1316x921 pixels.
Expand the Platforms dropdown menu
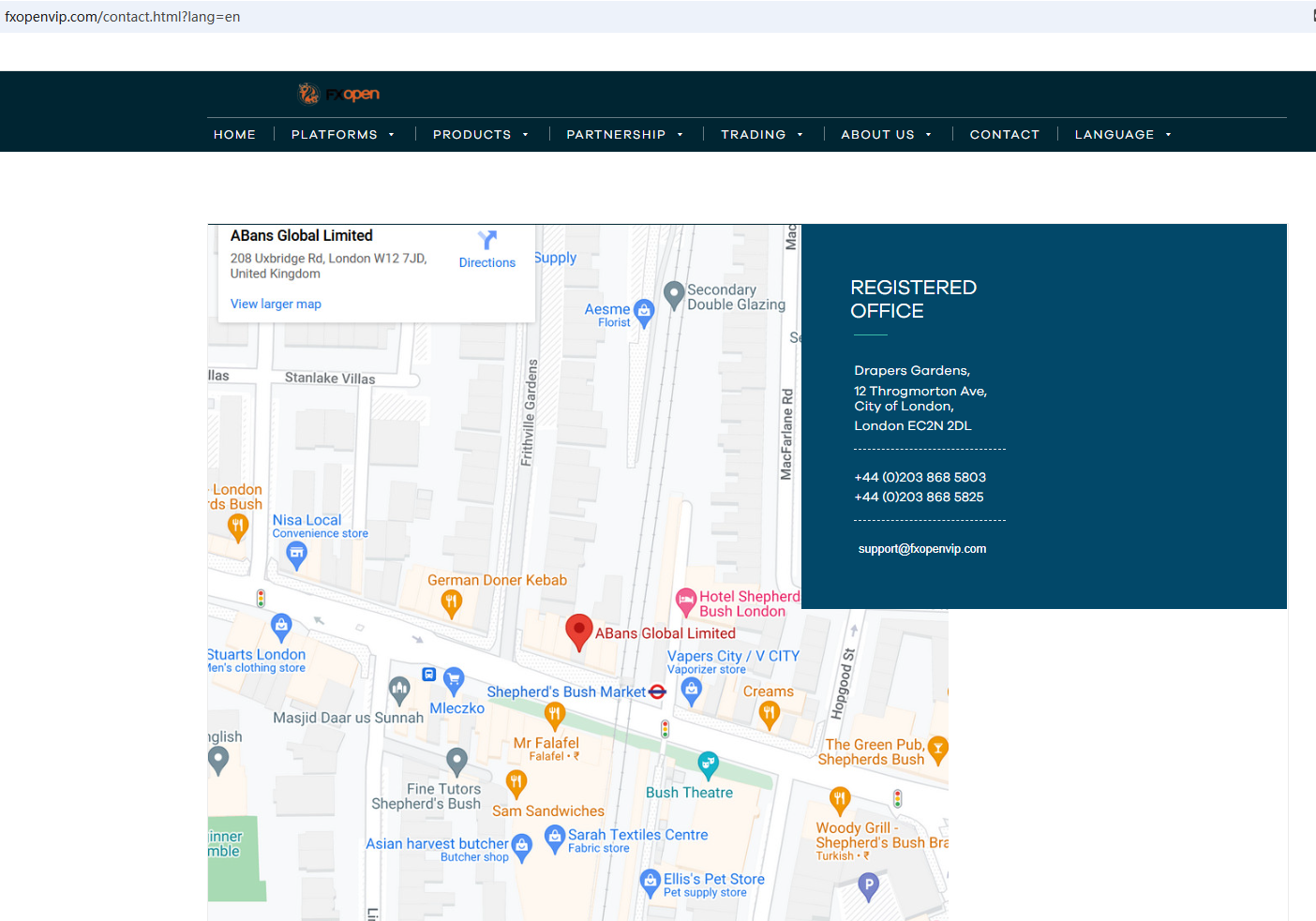coord(342,135)
